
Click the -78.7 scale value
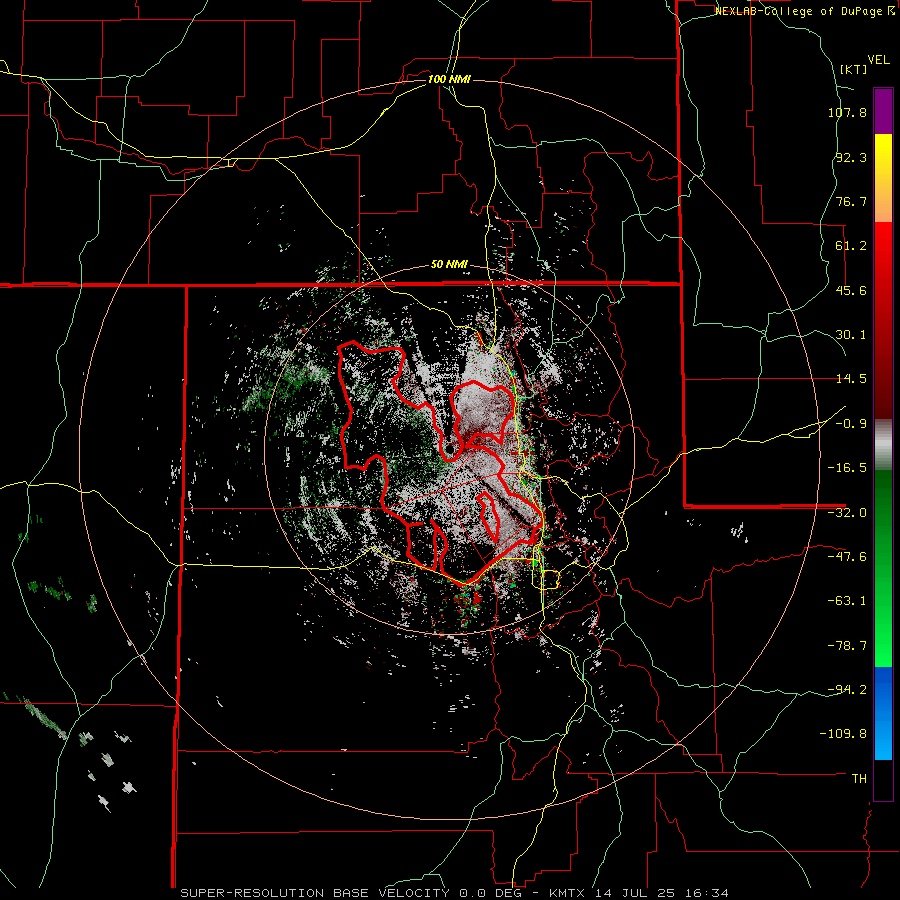(x=847, y=646)
